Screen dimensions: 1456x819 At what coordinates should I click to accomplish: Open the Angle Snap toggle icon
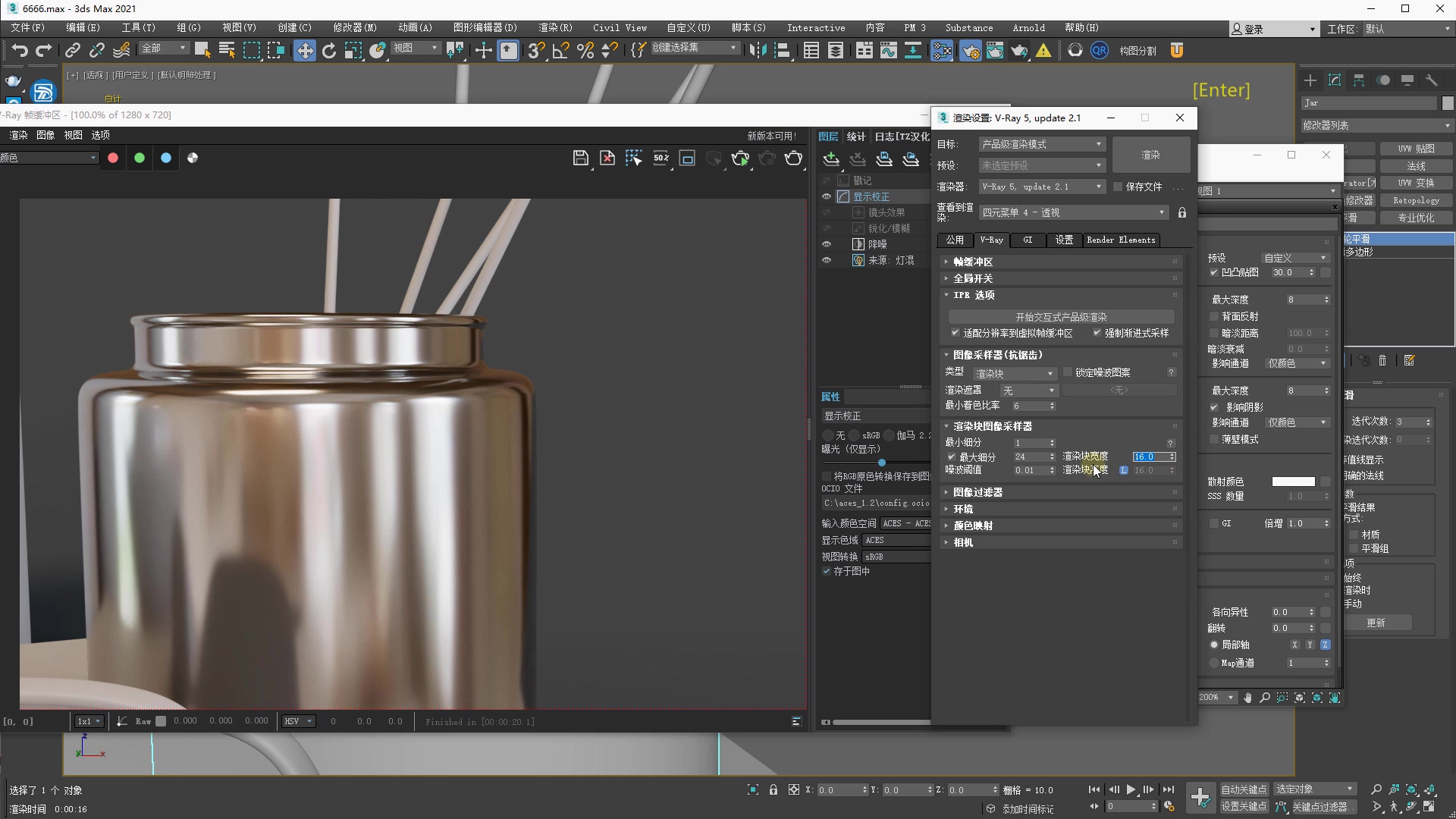(560, 51)
